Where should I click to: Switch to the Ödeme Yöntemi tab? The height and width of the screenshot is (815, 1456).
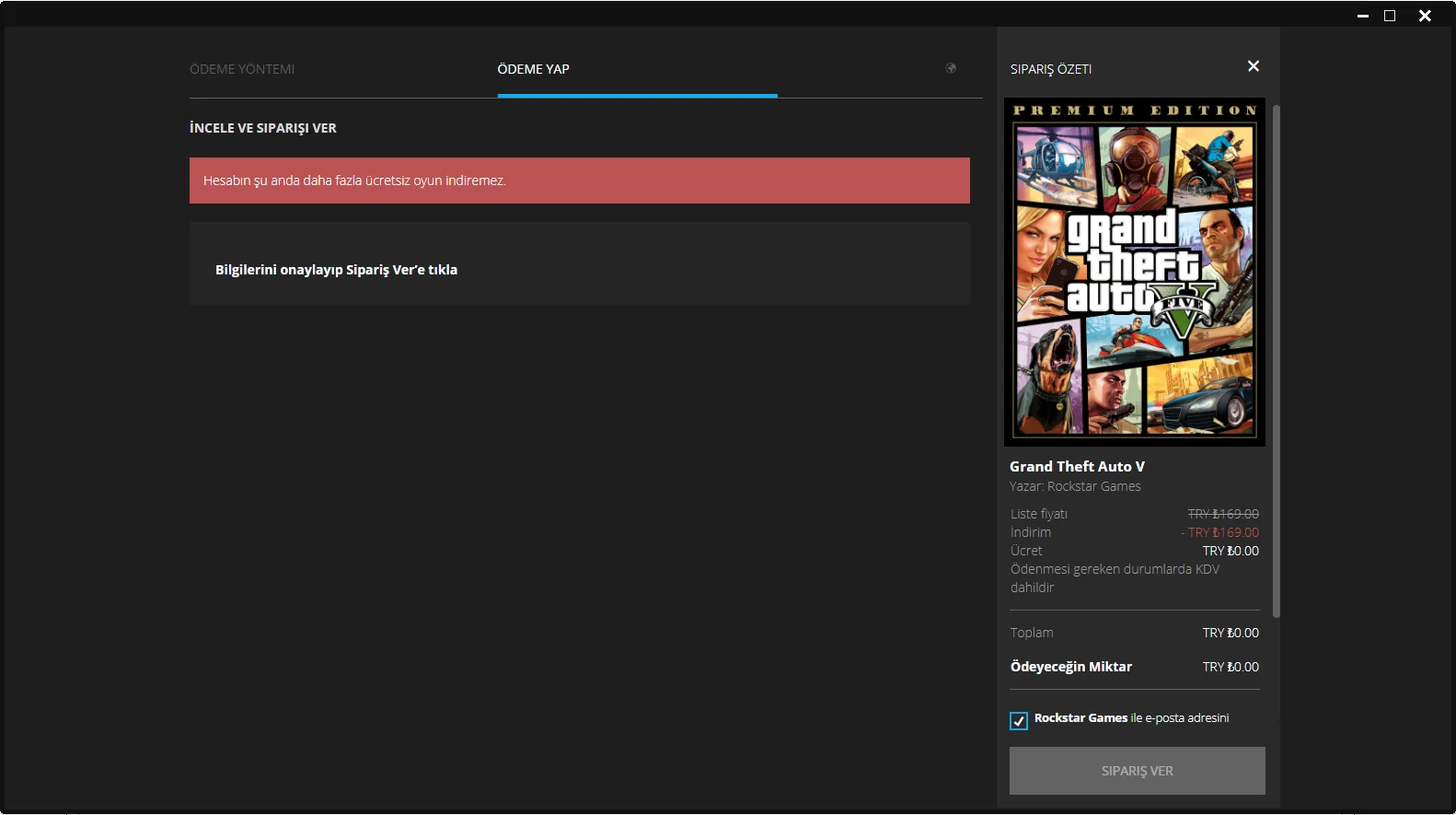coord(242,69)
